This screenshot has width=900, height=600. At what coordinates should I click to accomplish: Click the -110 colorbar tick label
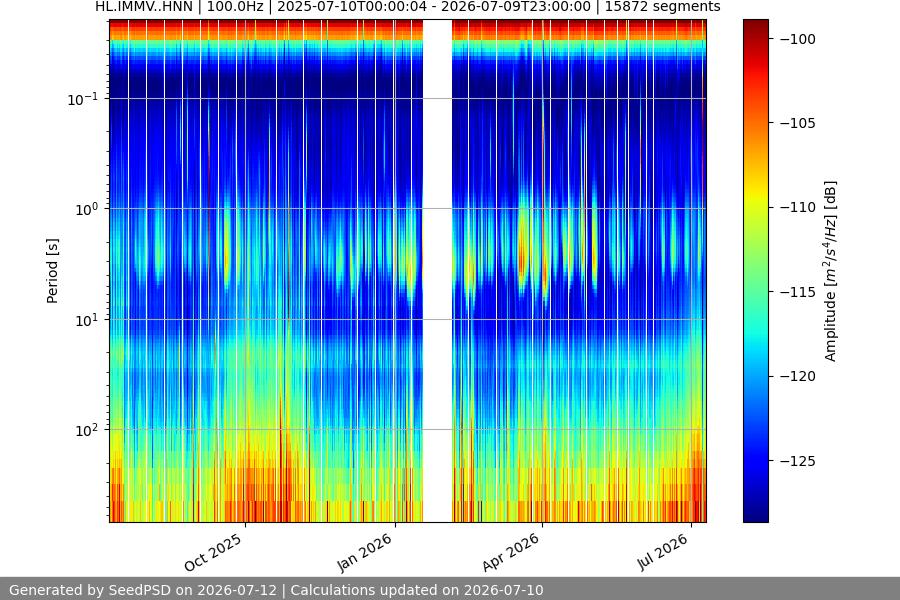798,207
